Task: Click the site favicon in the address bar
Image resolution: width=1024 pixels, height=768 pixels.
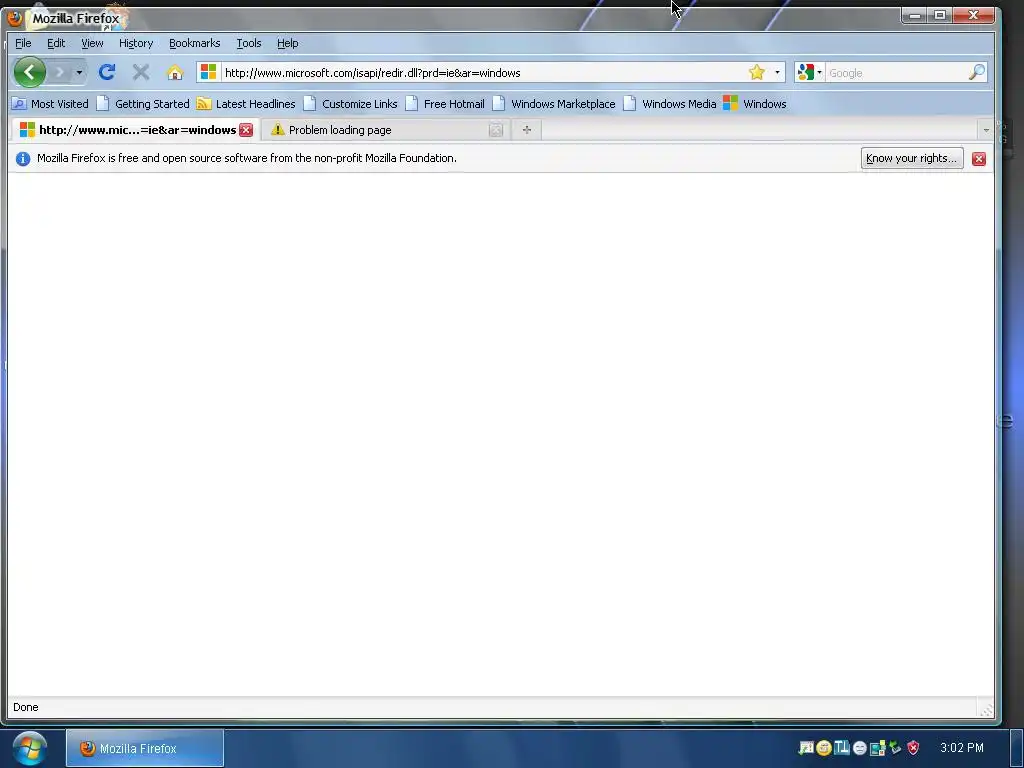Action: click(208, 72)
